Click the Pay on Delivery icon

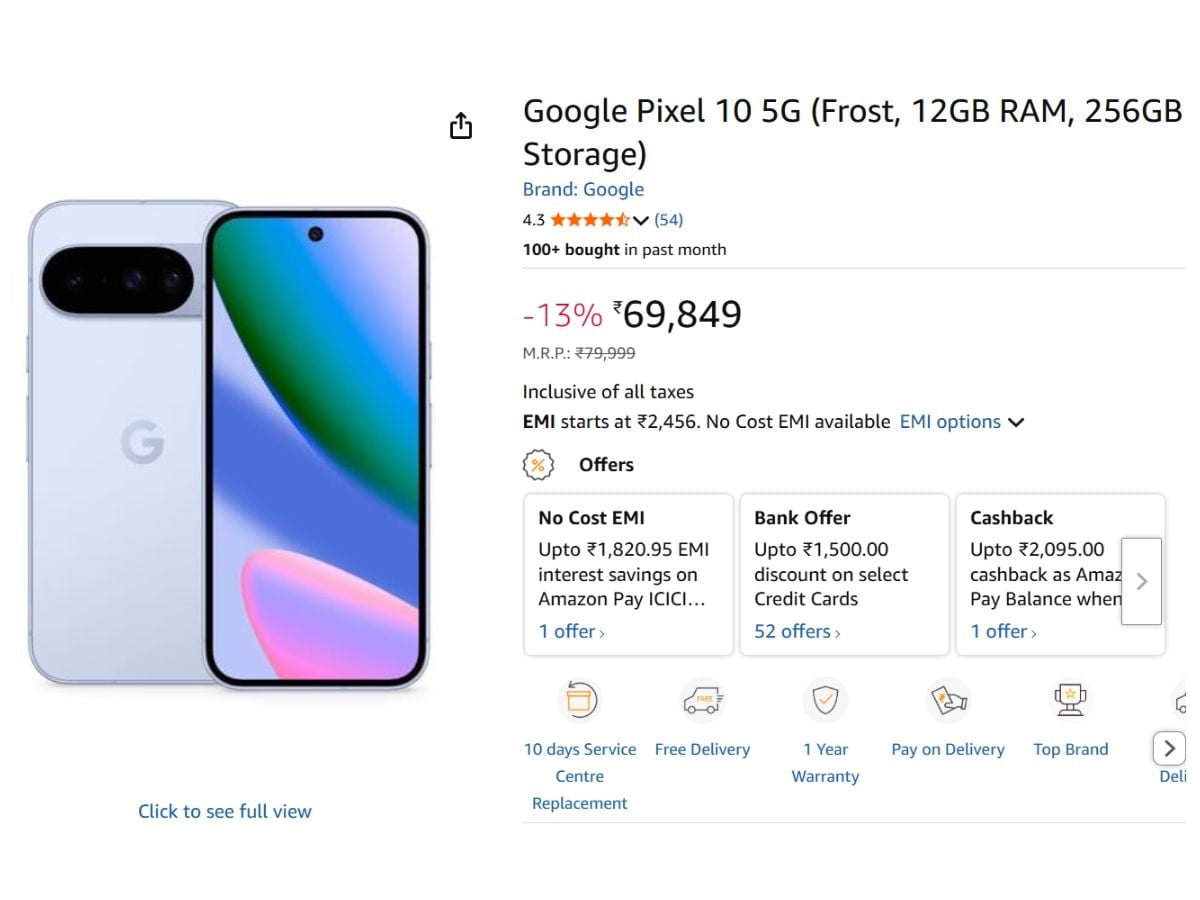(x=948, y=700)
